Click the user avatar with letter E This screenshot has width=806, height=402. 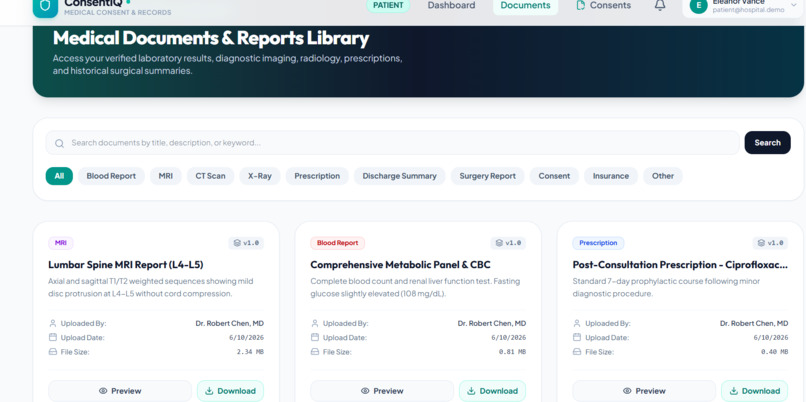699,6
